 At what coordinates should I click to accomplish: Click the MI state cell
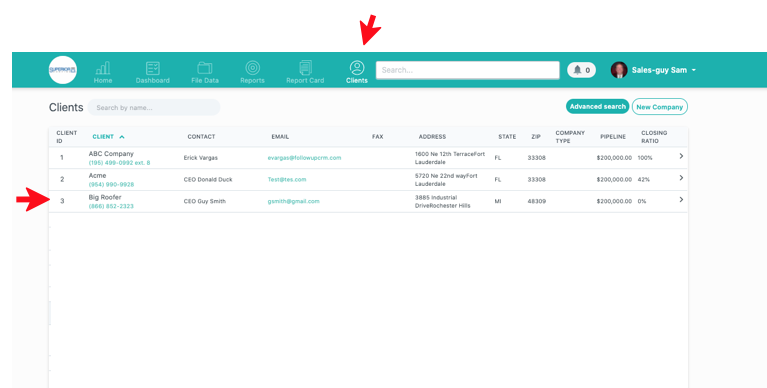tap(498, 201)
